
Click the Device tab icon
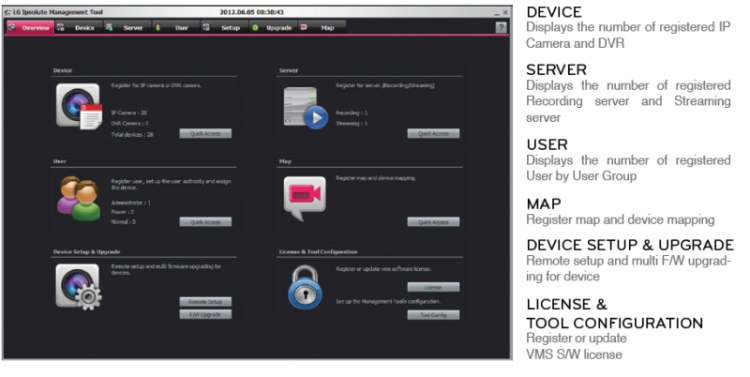(61, 27)
